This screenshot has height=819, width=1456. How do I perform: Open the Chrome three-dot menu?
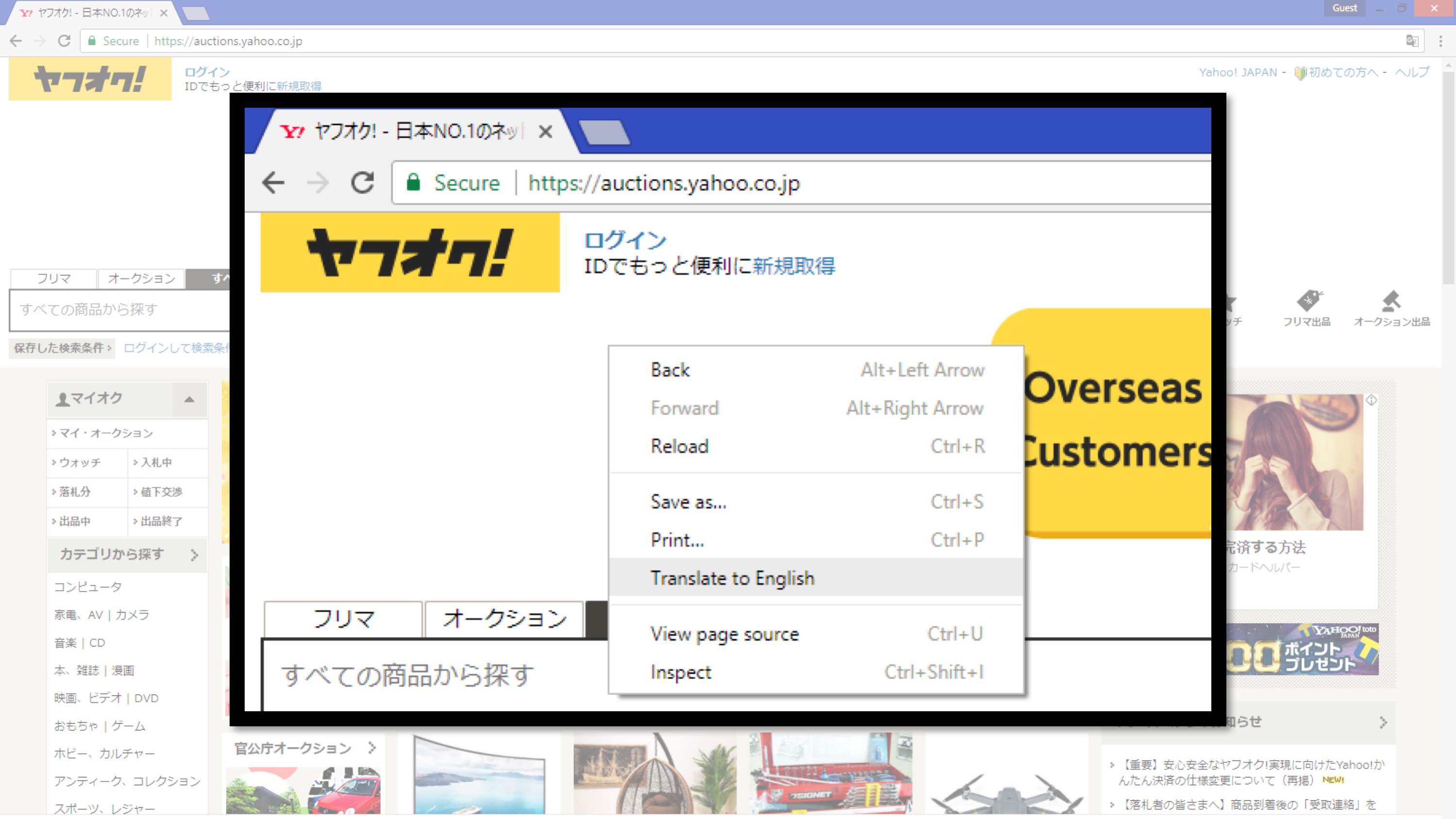pos(1441,41)
